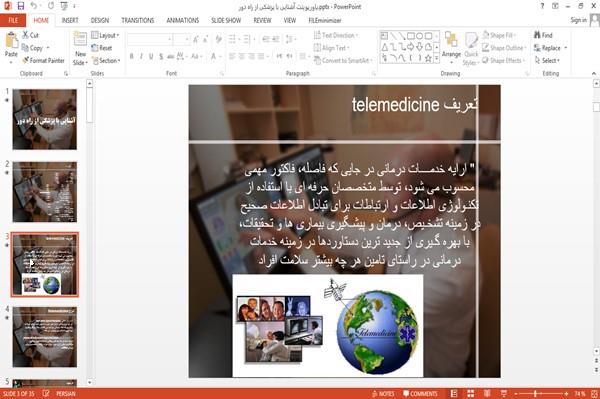The height and width of the screenshot is (399, 600).
Task: Select slide 1 thumbnail
Action: point(44,119)
